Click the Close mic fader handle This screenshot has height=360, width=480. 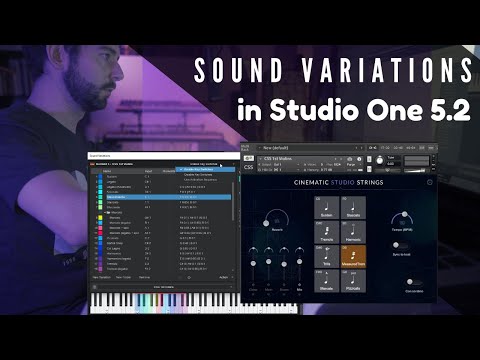pos(253,263)
